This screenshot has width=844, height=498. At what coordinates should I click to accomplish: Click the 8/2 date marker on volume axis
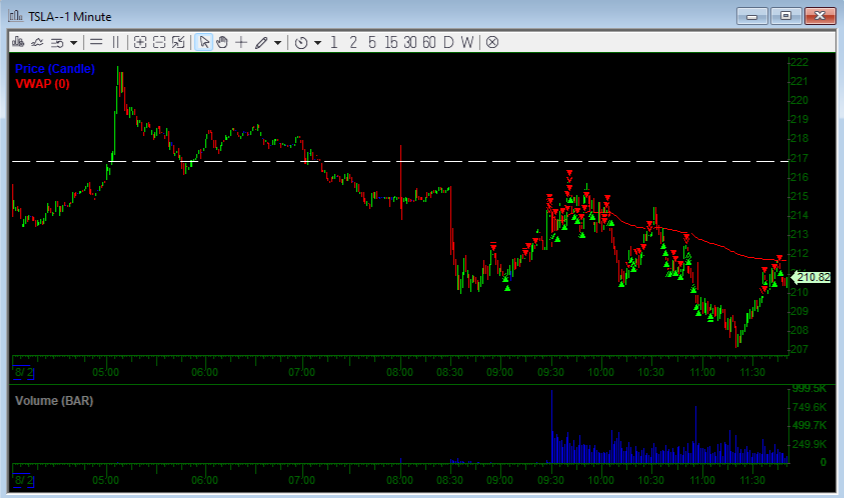24,480
